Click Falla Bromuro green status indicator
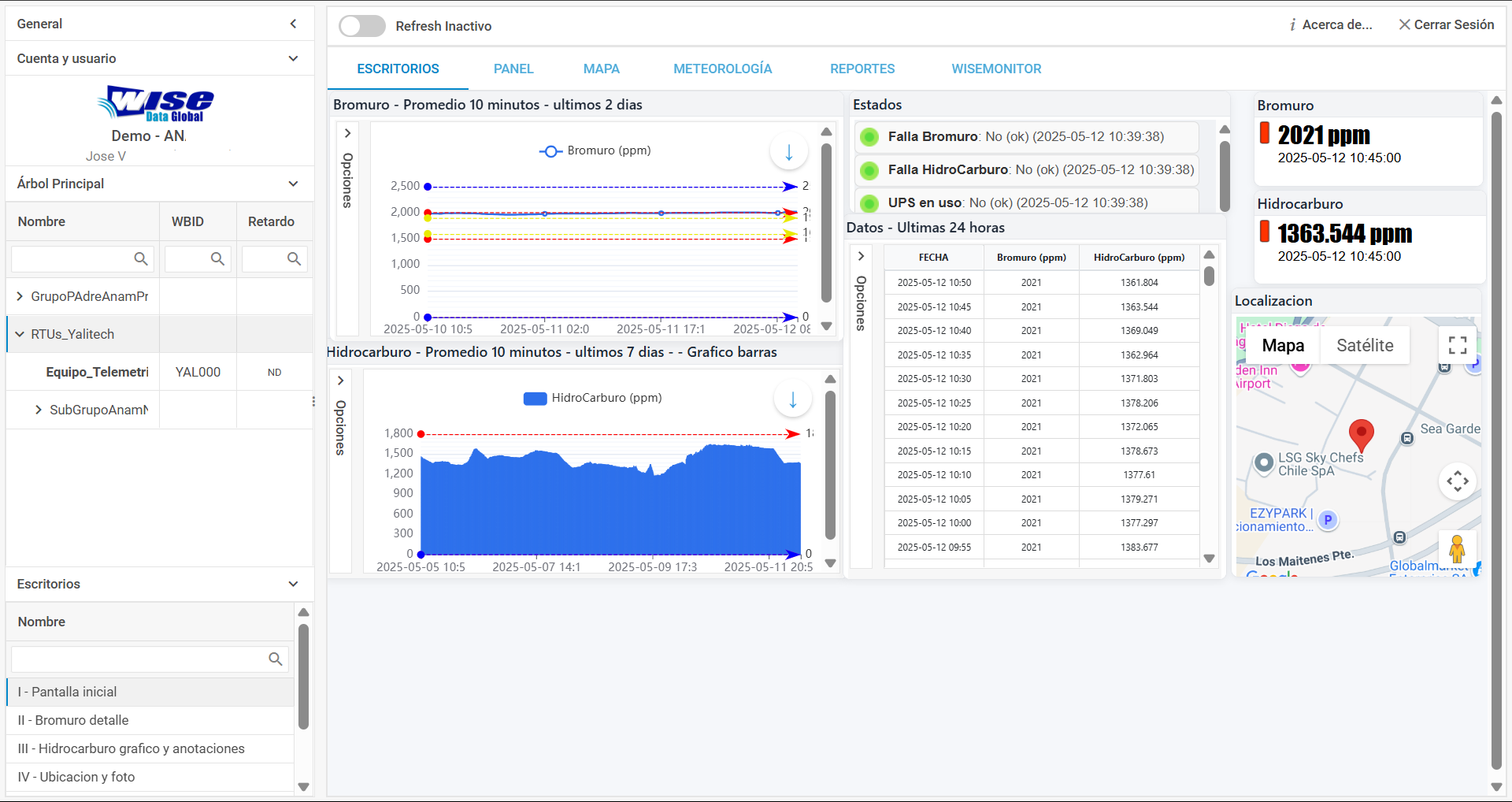 tap(869, 137)
